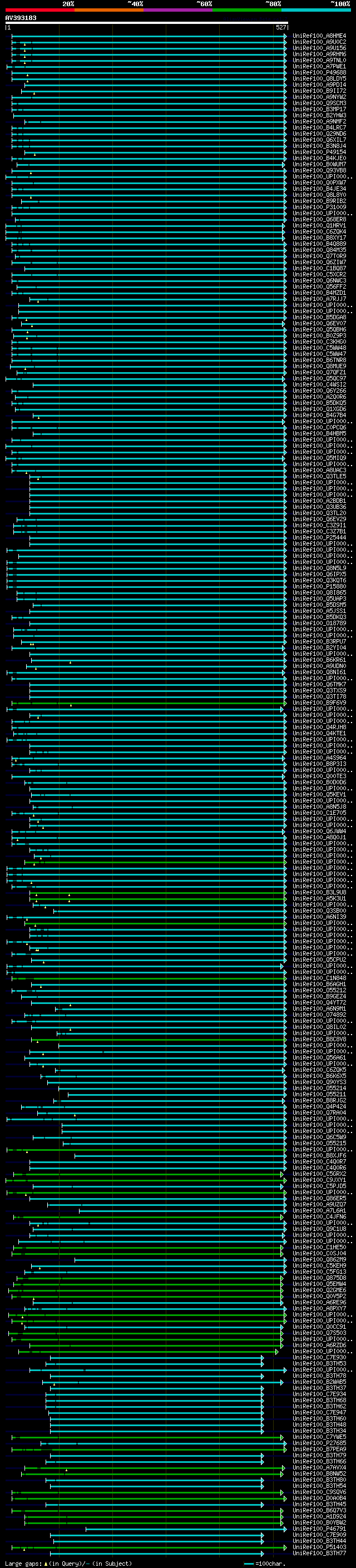
Task: Select hit label UniRef100_P27685
Action: (x=319, y=1443)
